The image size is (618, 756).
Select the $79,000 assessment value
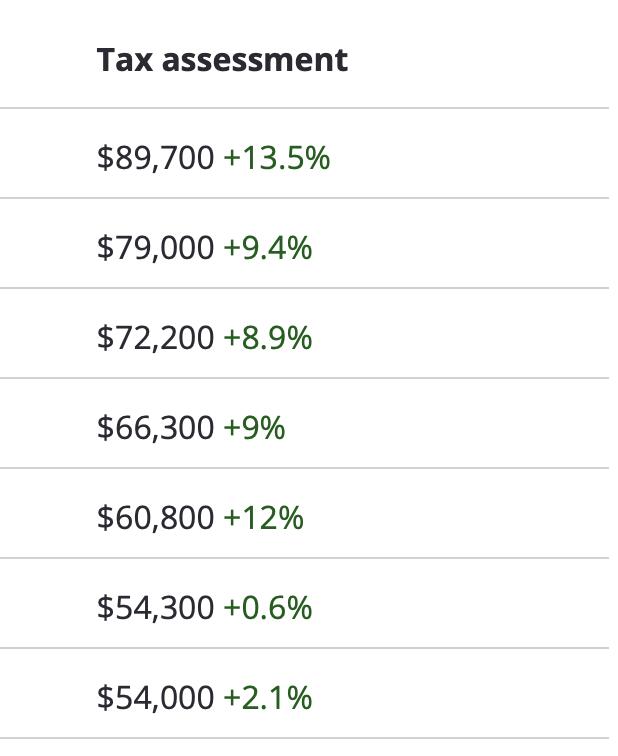(x=155, y=248)
